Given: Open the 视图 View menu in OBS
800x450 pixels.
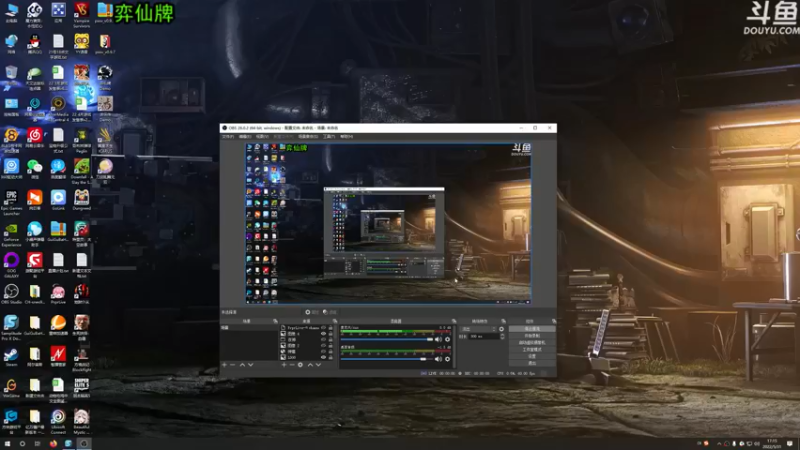Looking at the screenshot, I should [x=262, y=137].
